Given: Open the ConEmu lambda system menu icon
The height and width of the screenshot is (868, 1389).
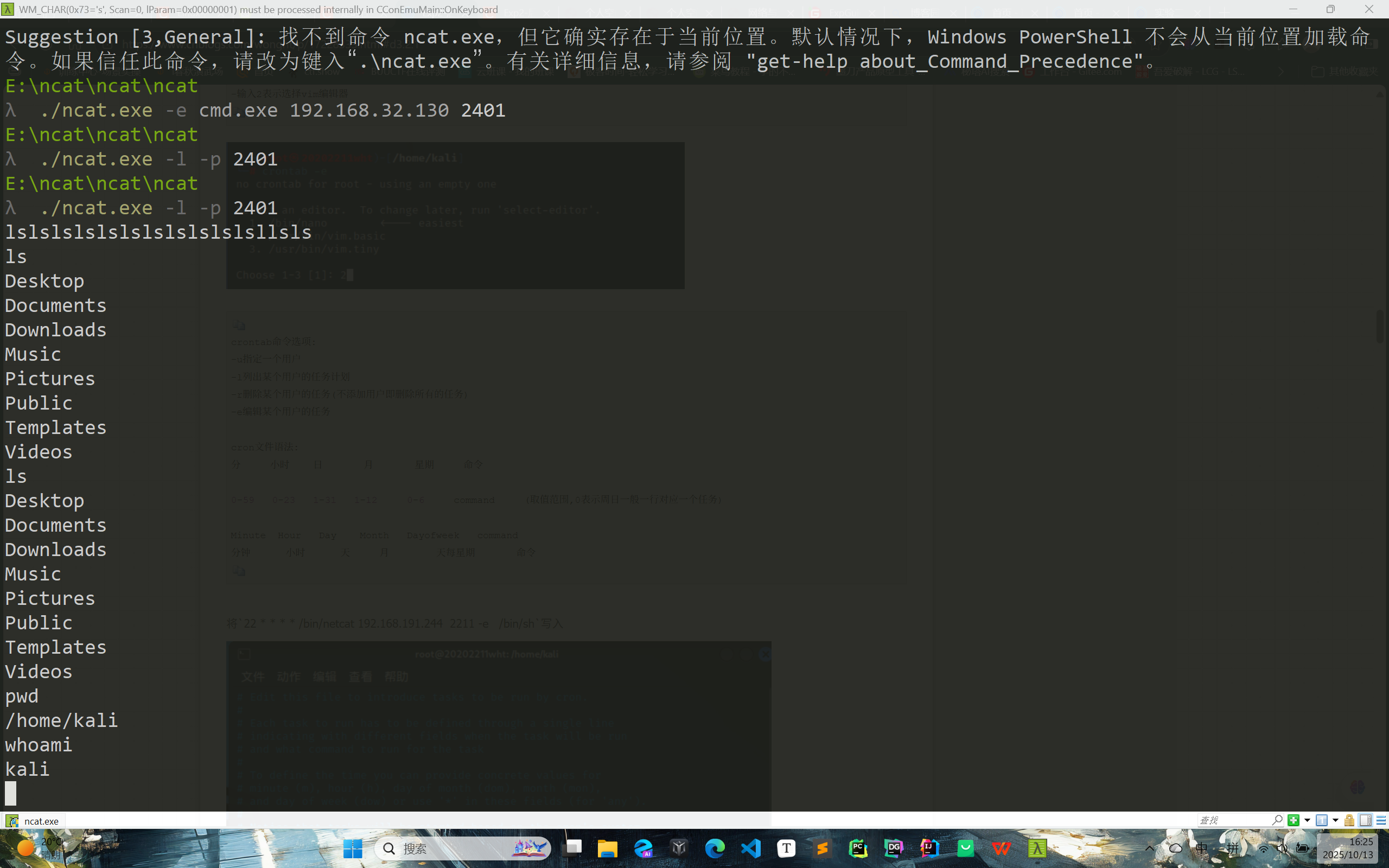Looking at the screenshot, I should (8, 9).
